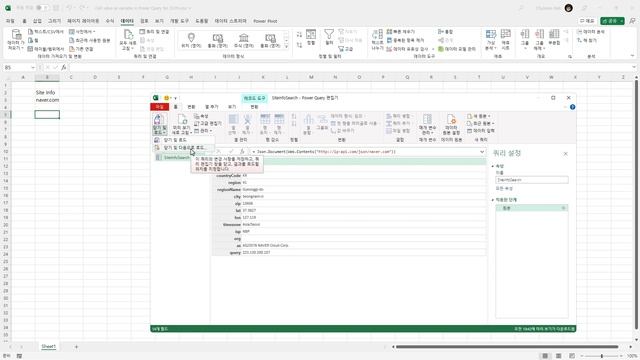Click Refresh Preview icon in Power Query editor
Screen dimensions: 640x360
[x=182, y=119]
